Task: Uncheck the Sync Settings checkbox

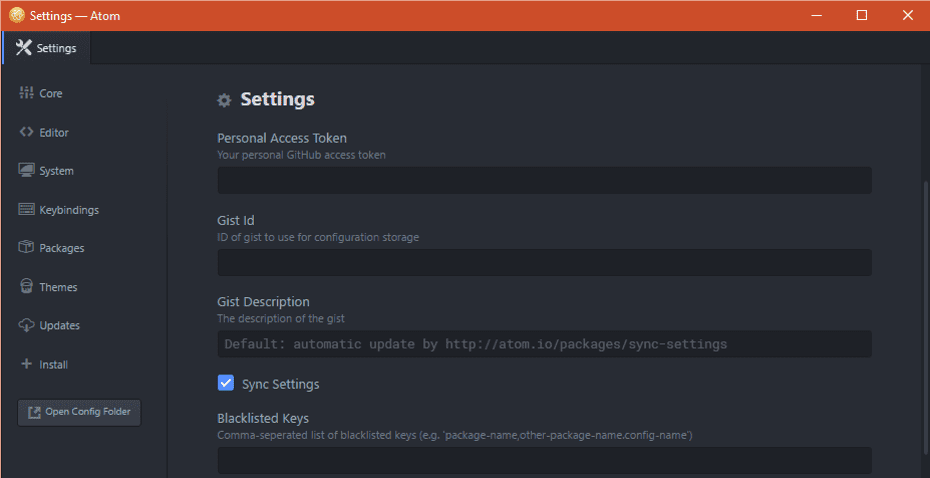Action: pos(225,383)
